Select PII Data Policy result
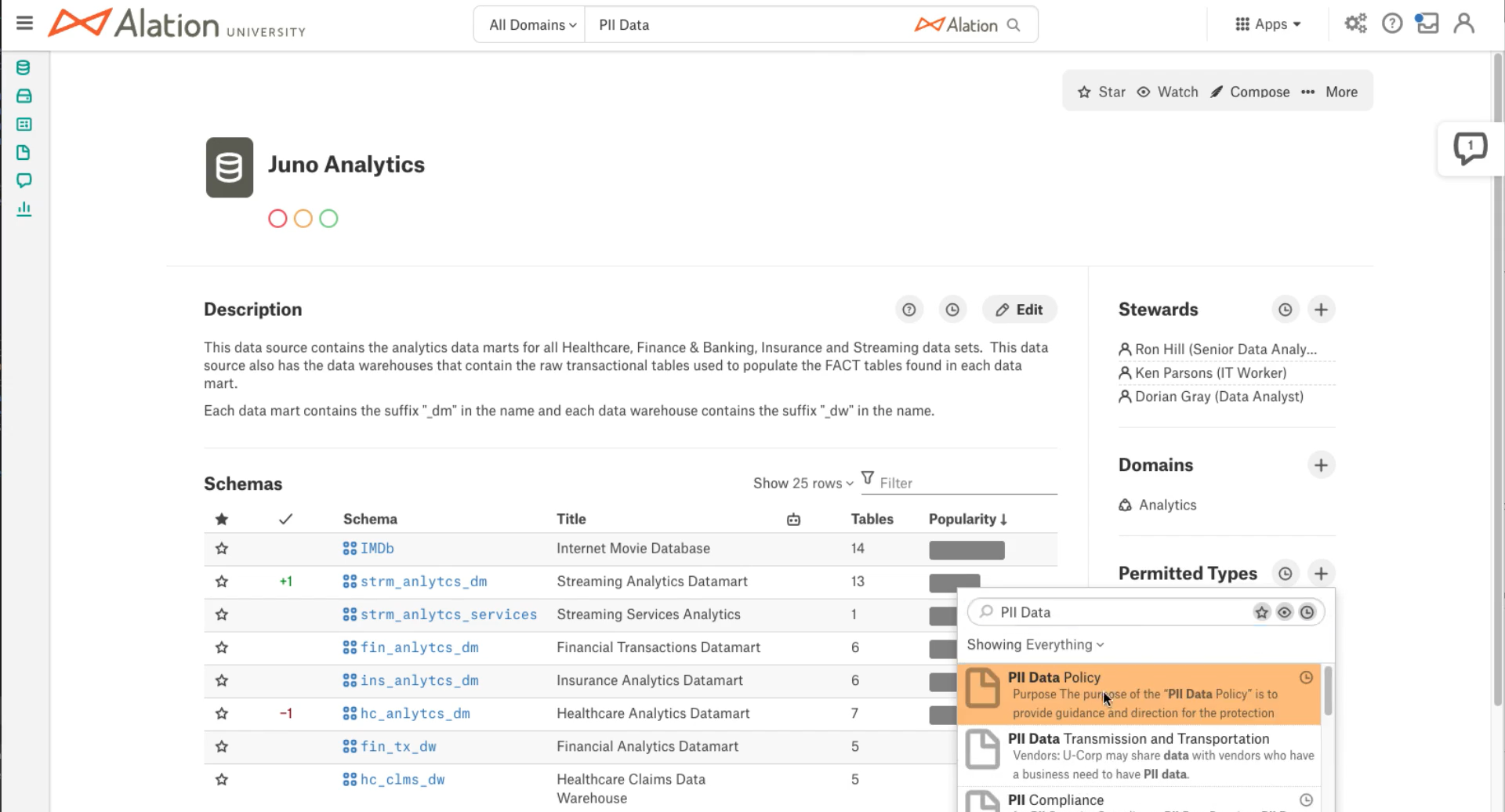1505x812 pixels. point(1139,694)
